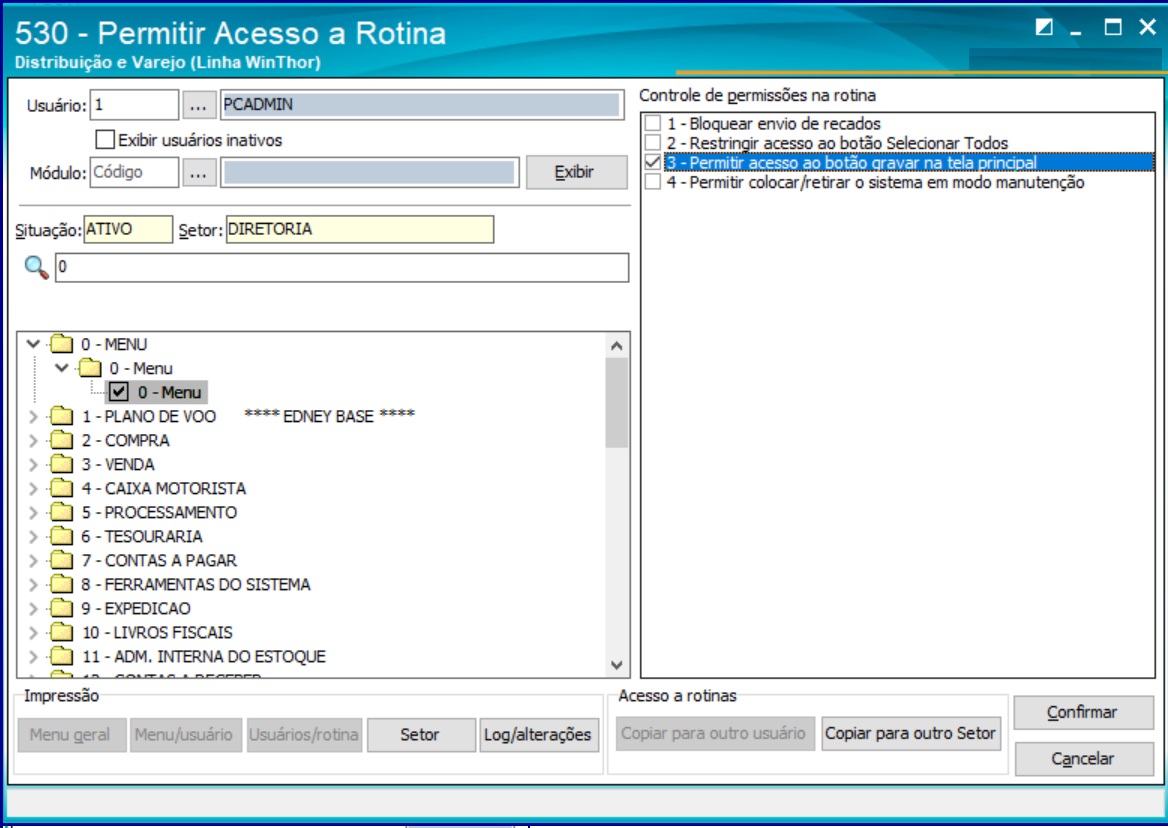Screen dimensions: 1168x828
Task: Click folder icon of 8 - FERRAMENTAS DO SISTEMA
Action: [61, 585]
